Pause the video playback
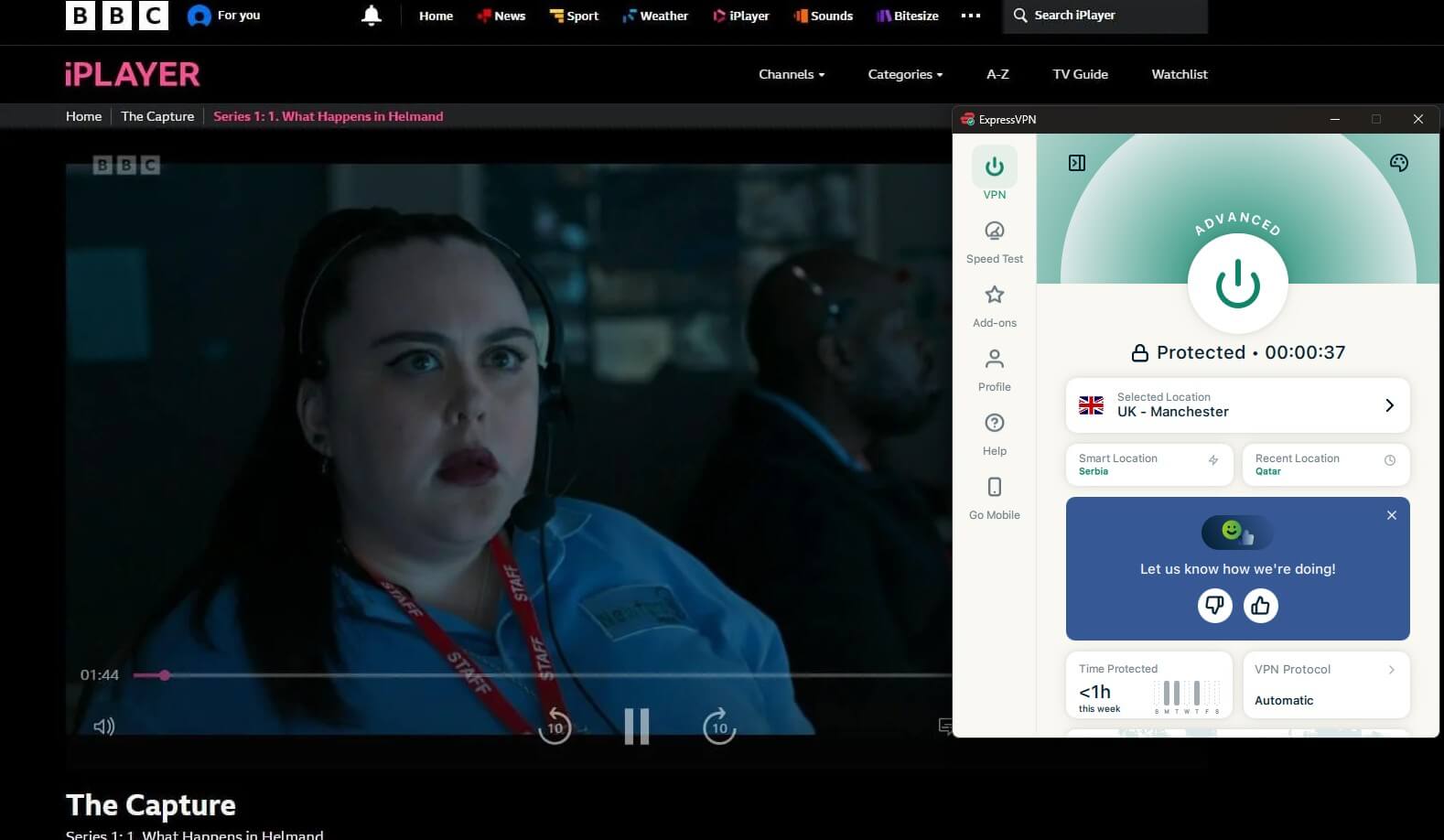1444x840 pixels. click(637, 727)
